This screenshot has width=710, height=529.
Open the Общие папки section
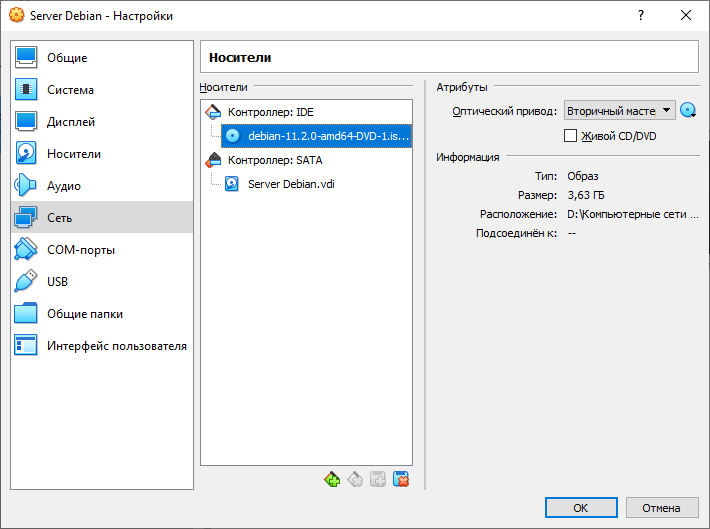(85, 314)
